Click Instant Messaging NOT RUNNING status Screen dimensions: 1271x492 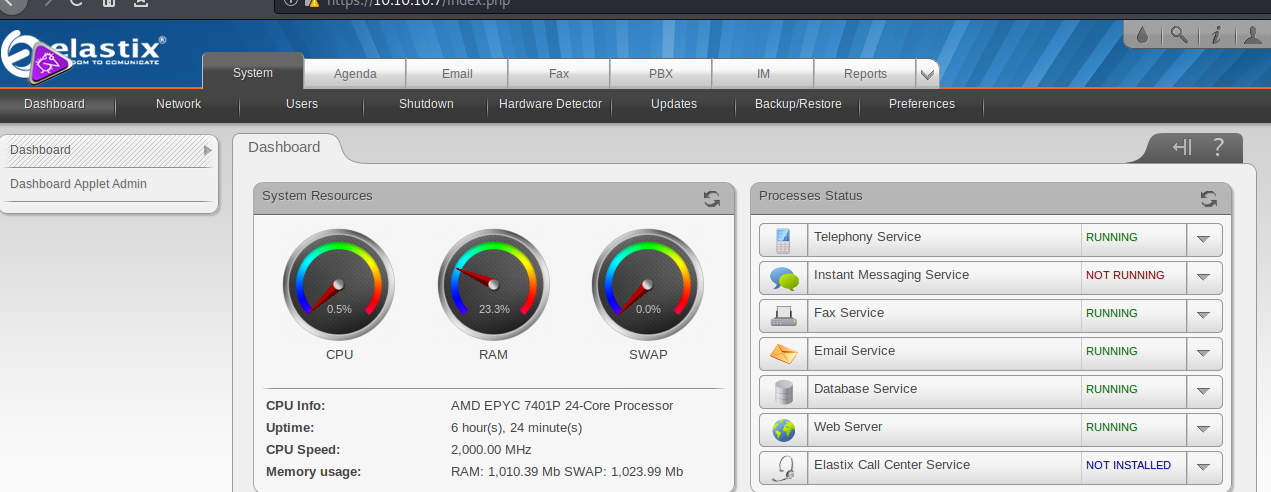tap(1125, 276)
